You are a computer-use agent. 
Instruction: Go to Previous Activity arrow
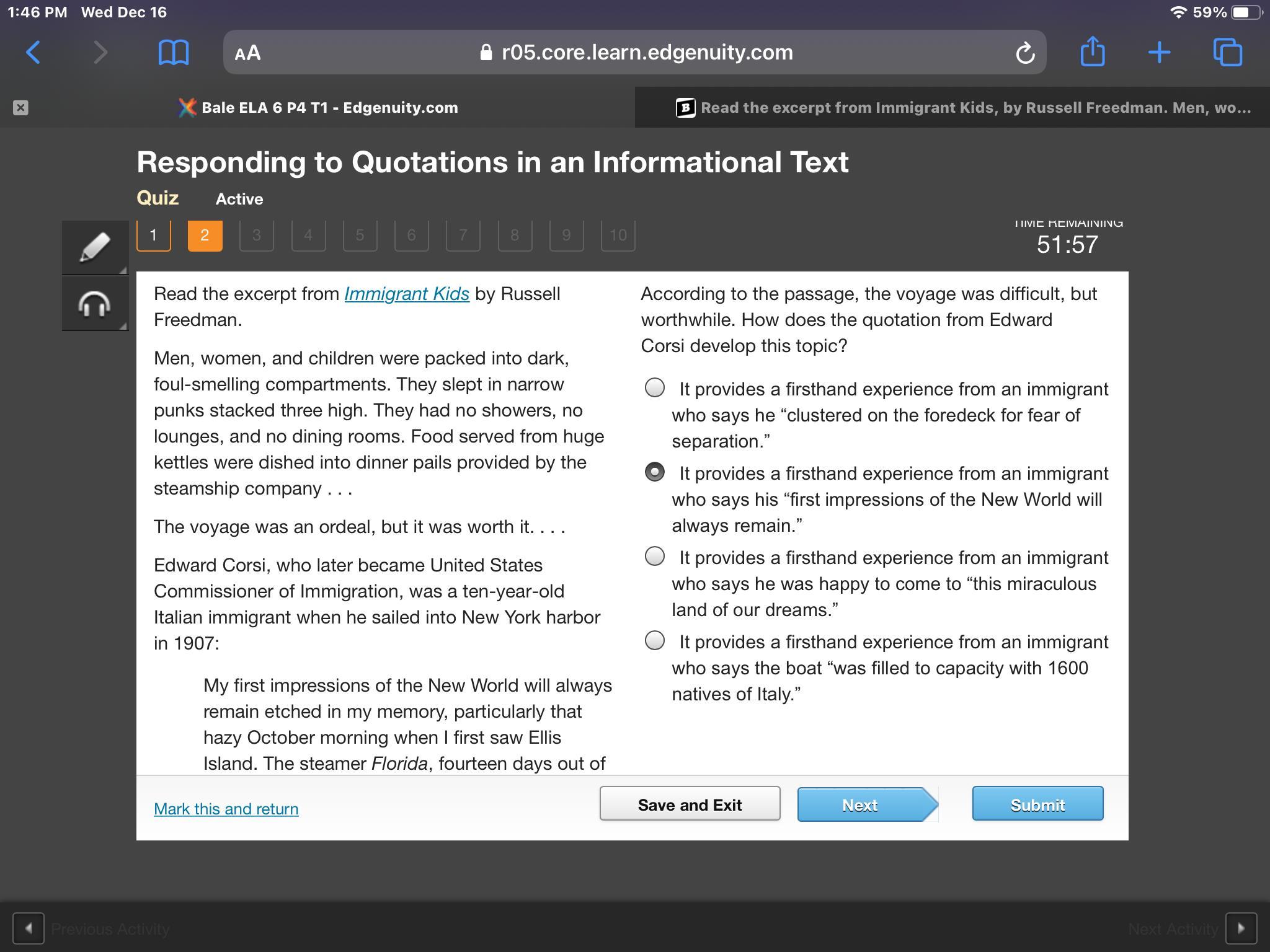tap(29, 928)
